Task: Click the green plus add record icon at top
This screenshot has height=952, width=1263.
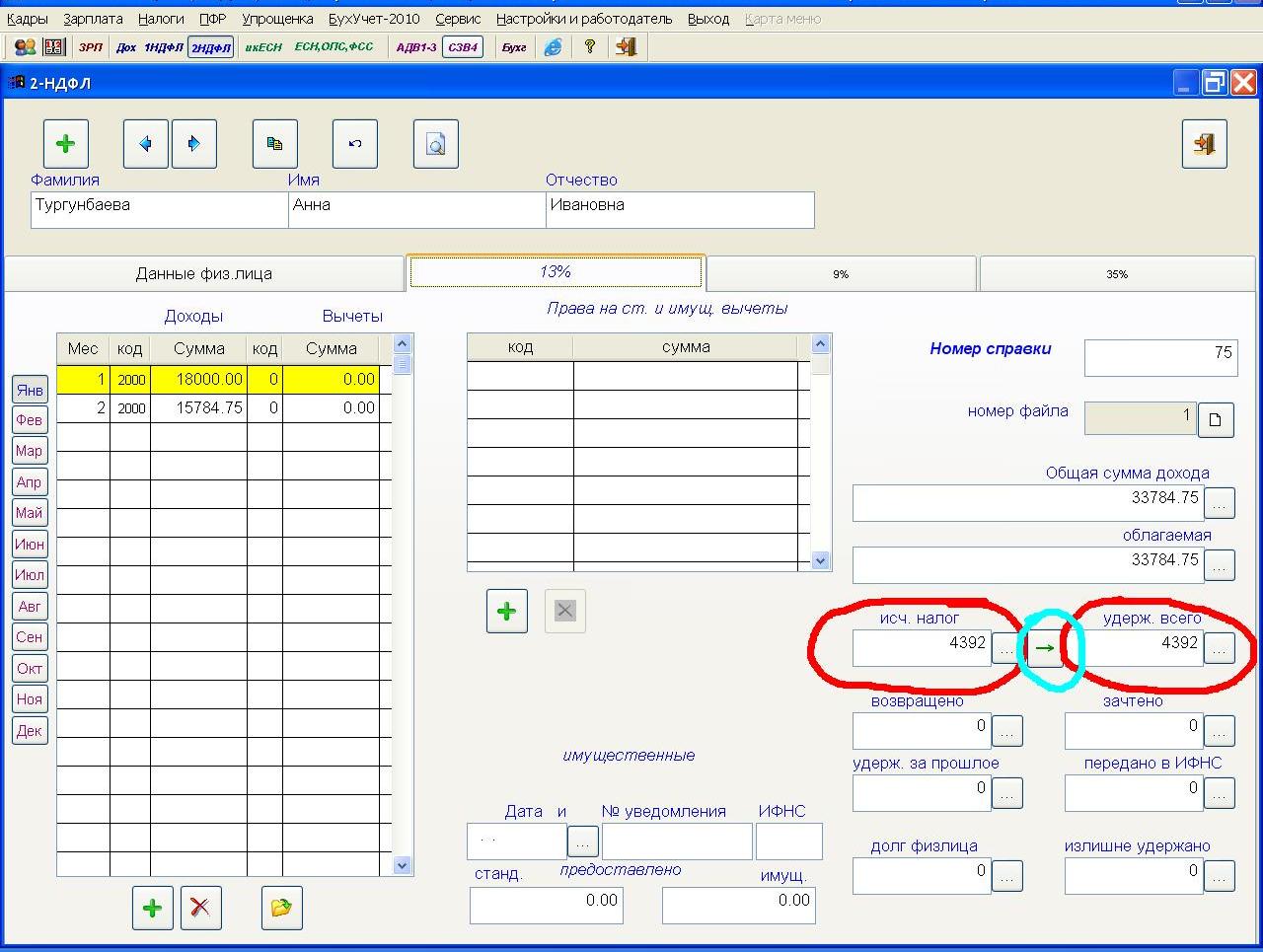Action: pos(66,144)
